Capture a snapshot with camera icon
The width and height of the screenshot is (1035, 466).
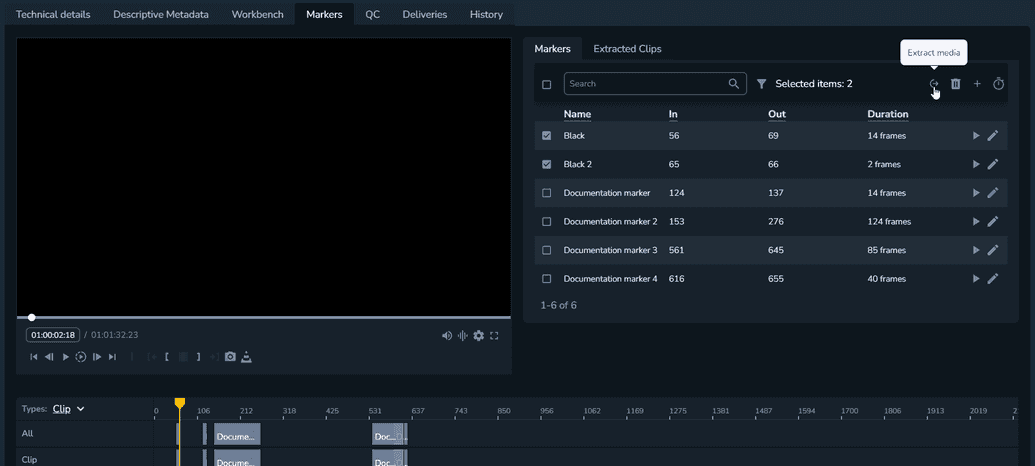click(230, 357)
